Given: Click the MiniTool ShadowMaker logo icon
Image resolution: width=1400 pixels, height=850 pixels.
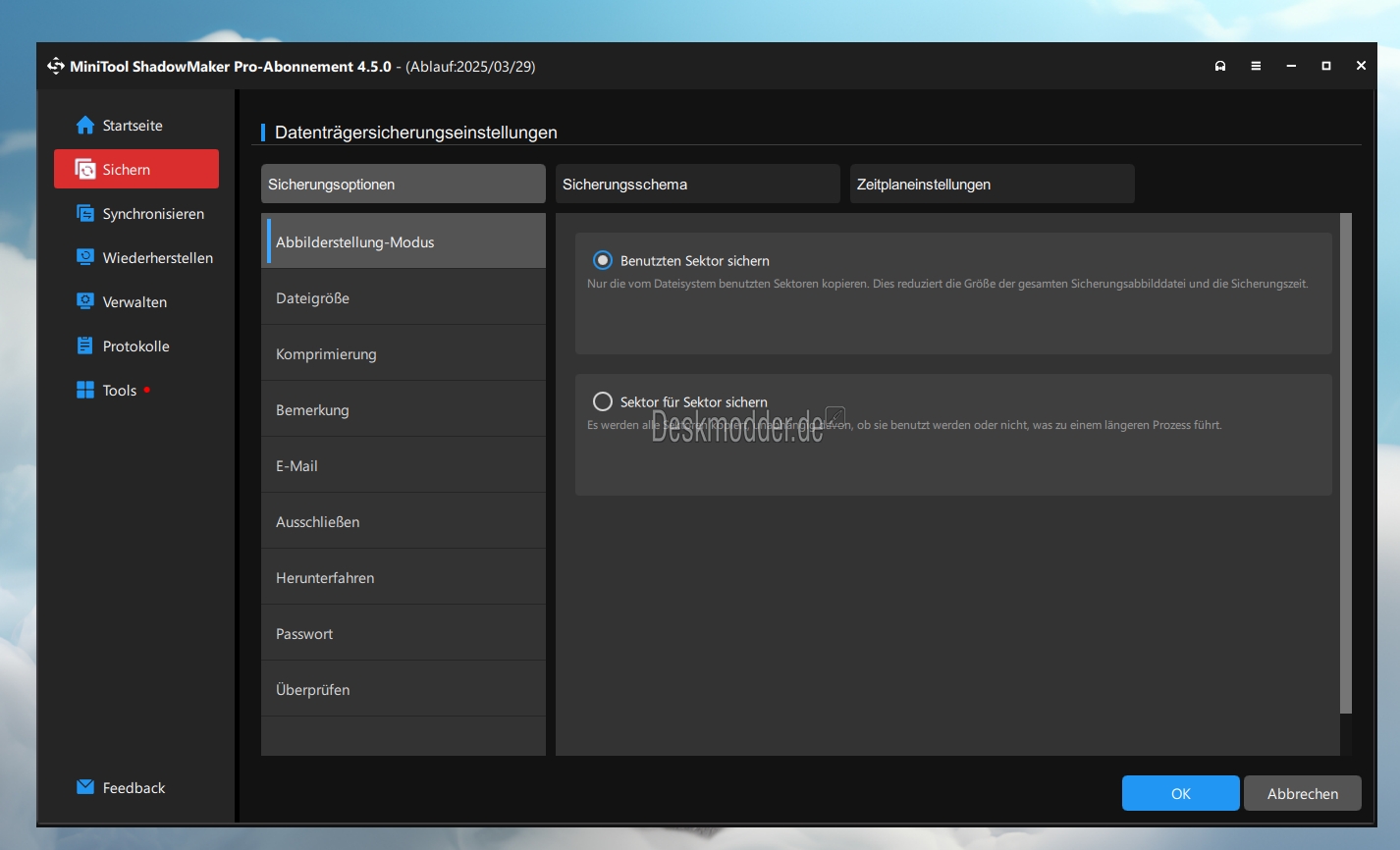Looking at the screenshot, I should [x=56, y=66].
